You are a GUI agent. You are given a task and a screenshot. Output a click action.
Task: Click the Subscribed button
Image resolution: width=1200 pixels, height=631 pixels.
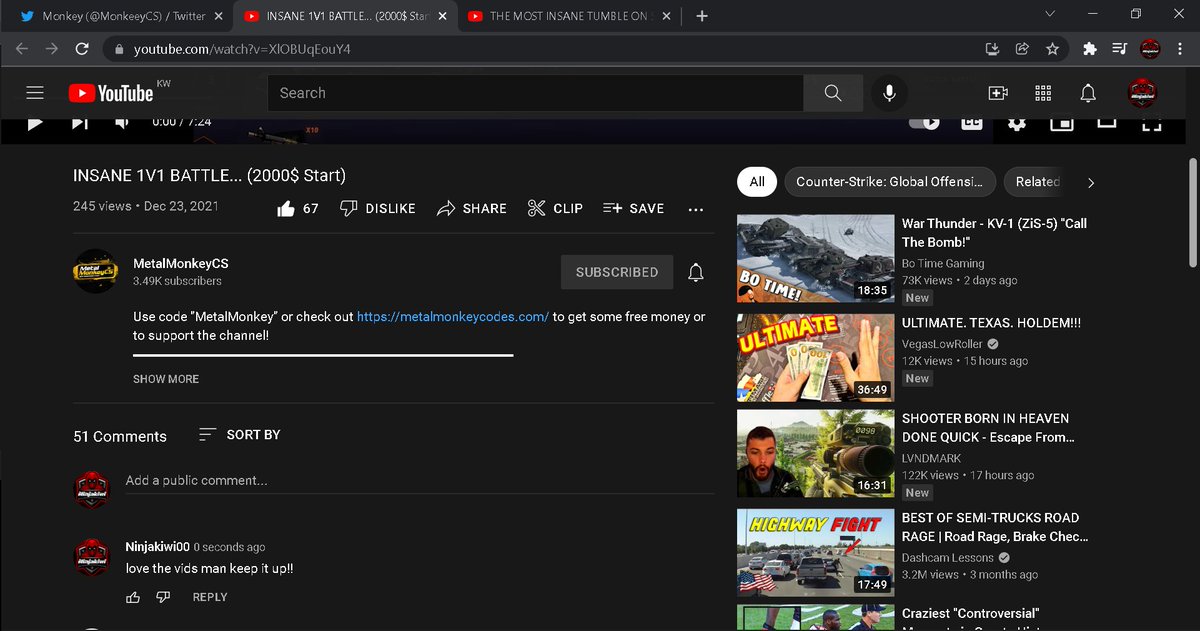coord(617,272)
